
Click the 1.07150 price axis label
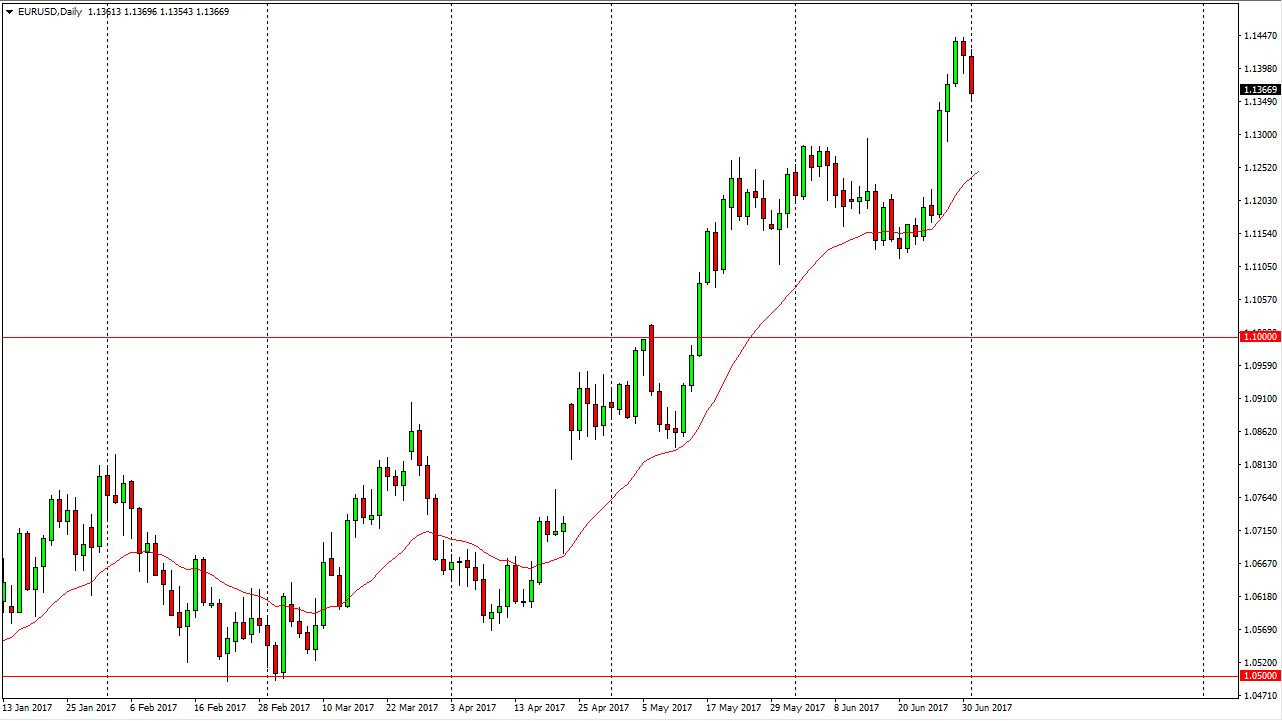1260,531
